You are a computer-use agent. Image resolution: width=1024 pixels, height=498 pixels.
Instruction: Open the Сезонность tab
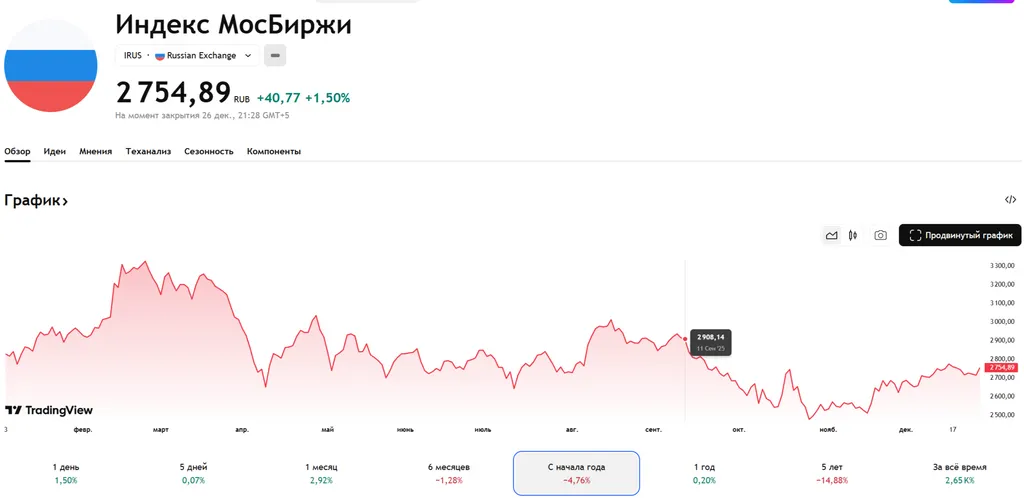coord(208,151)
